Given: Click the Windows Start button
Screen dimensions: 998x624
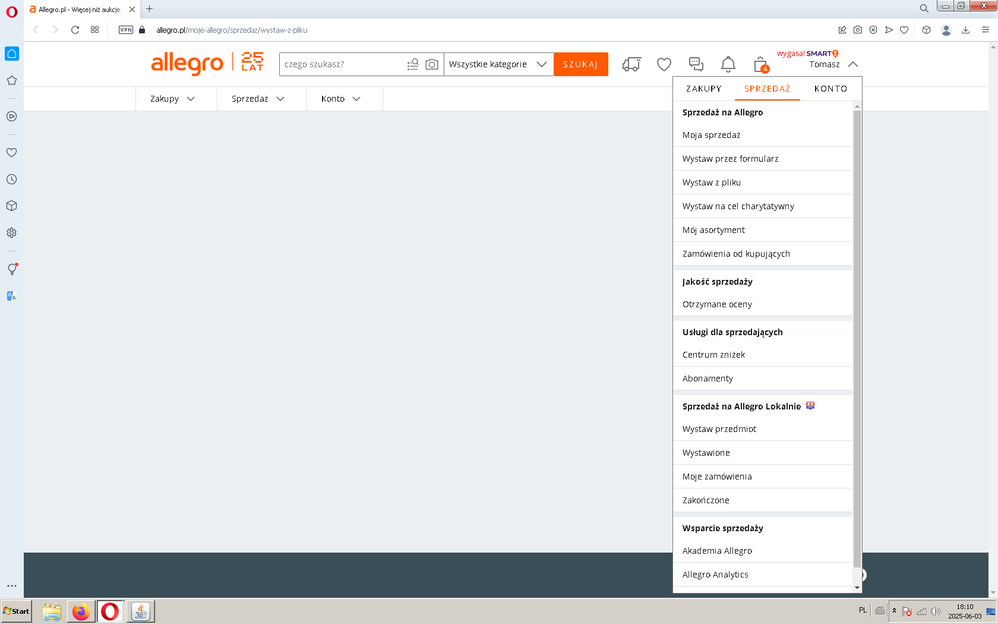Looking at the screenshot, I should (x=16, y=611).
